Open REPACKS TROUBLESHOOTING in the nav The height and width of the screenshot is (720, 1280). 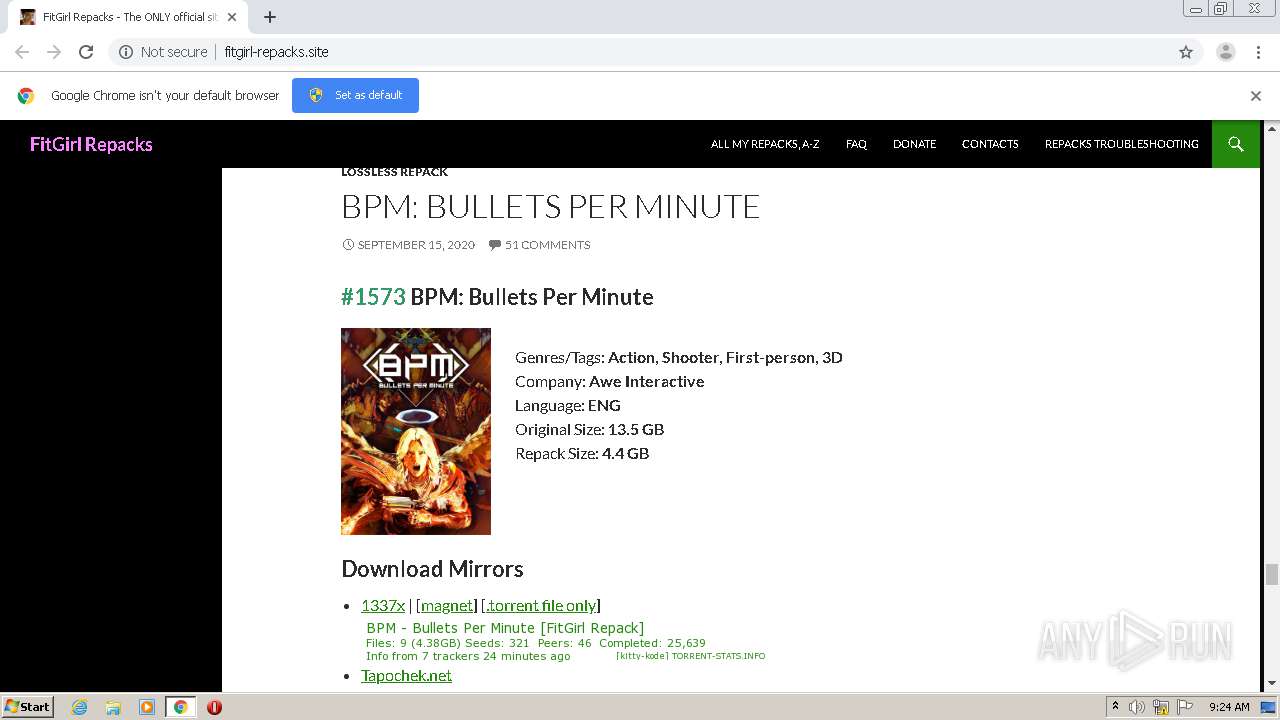tap(1122, 144)
